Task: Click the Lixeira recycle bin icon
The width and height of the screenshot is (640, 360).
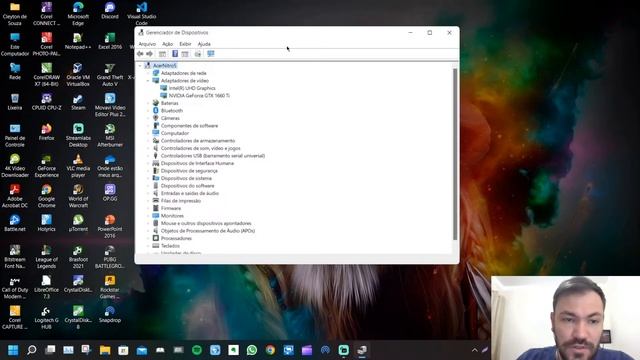Action: [15, 102]
